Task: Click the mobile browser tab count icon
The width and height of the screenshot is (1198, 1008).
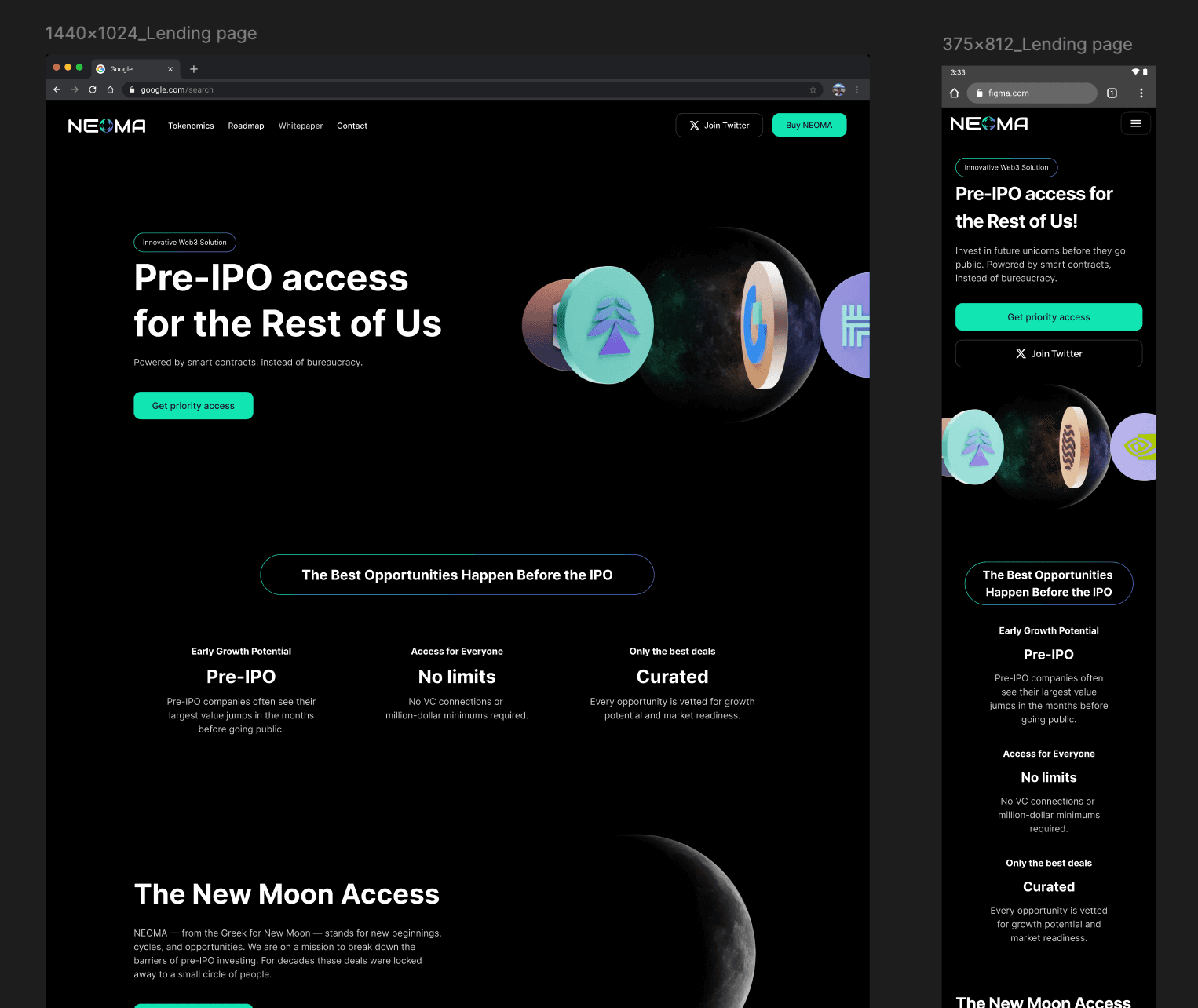Action: click(1112, 93)
